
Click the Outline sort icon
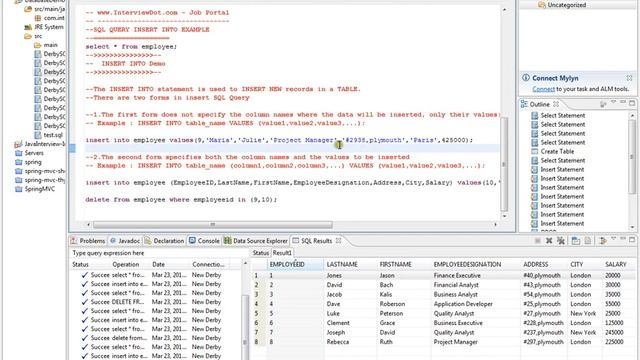pyautogui.click(x=603, y=104)
